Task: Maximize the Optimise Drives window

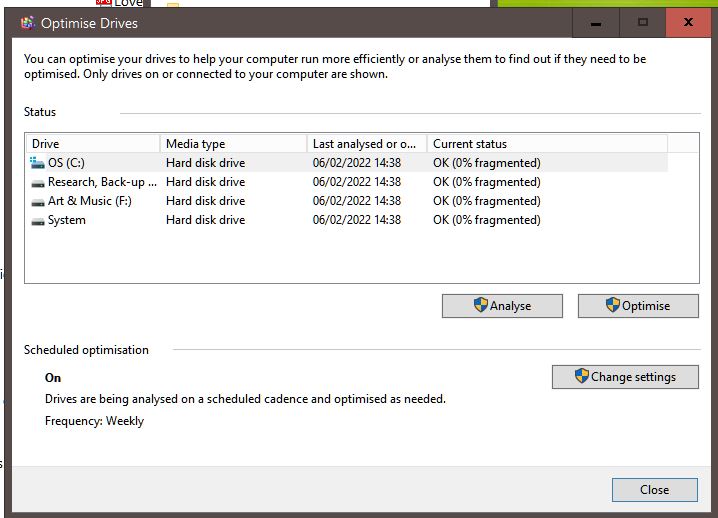Action: tap(643, 22)
